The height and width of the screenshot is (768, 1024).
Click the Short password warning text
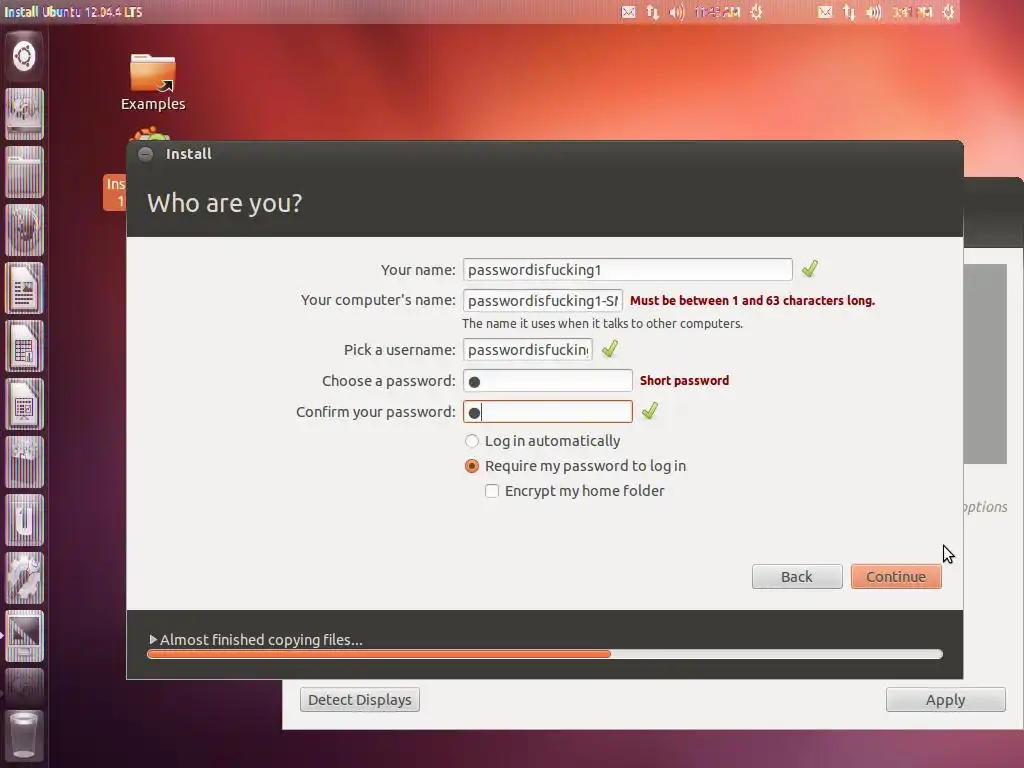[684, 380]
